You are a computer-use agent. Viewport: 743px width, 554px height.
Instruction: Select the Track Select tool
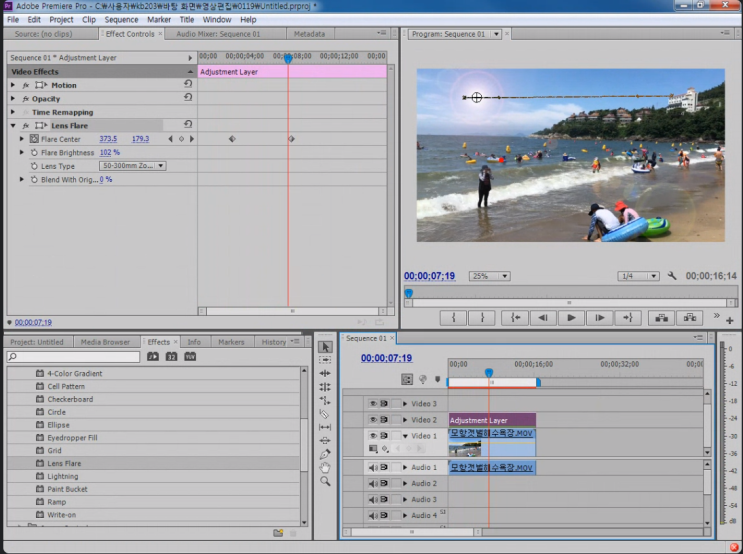pos(325,360)
